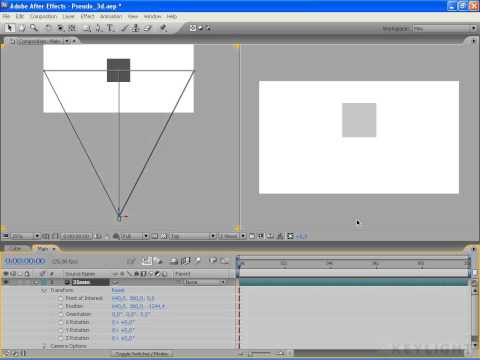Select the Zoom magnifier tool
This screenshot has width=480, height=360.
[34, 28]
